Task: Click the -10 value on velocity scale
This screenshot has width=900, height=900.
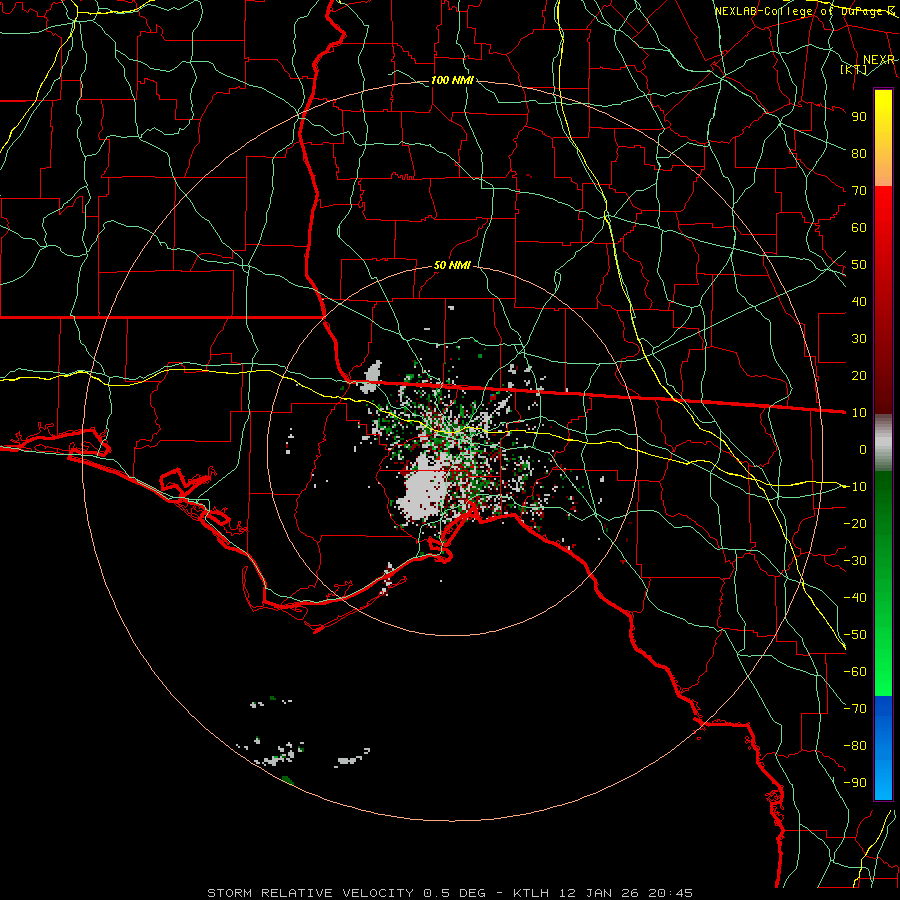Action: point(855,487)
